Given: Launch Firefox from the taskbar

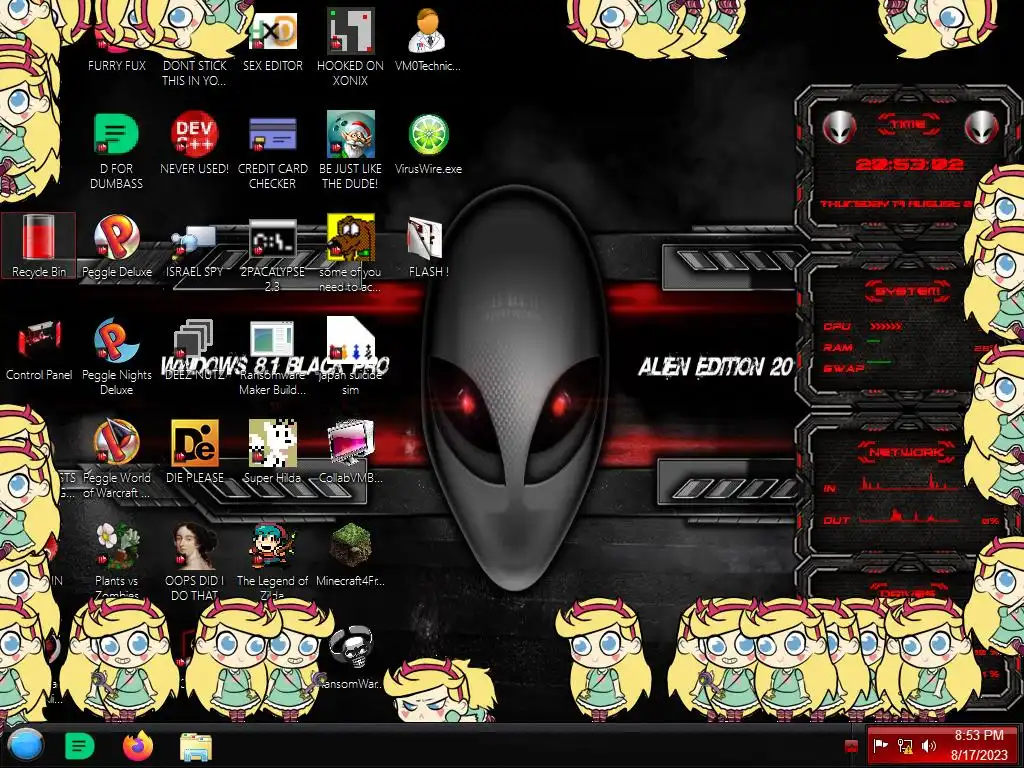Looking at the screenshot, I should click(138, 746).
